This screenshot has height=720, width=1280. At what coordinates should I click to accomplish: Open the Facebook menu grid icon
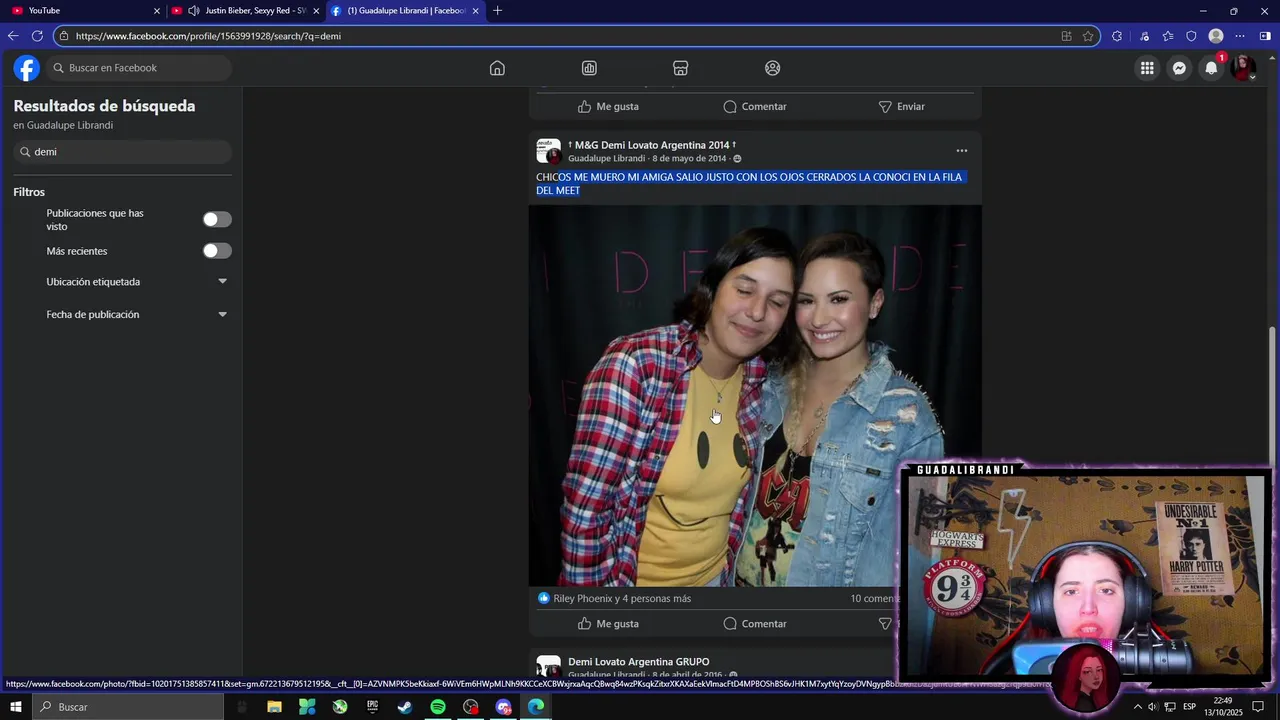pos(1147,68)
